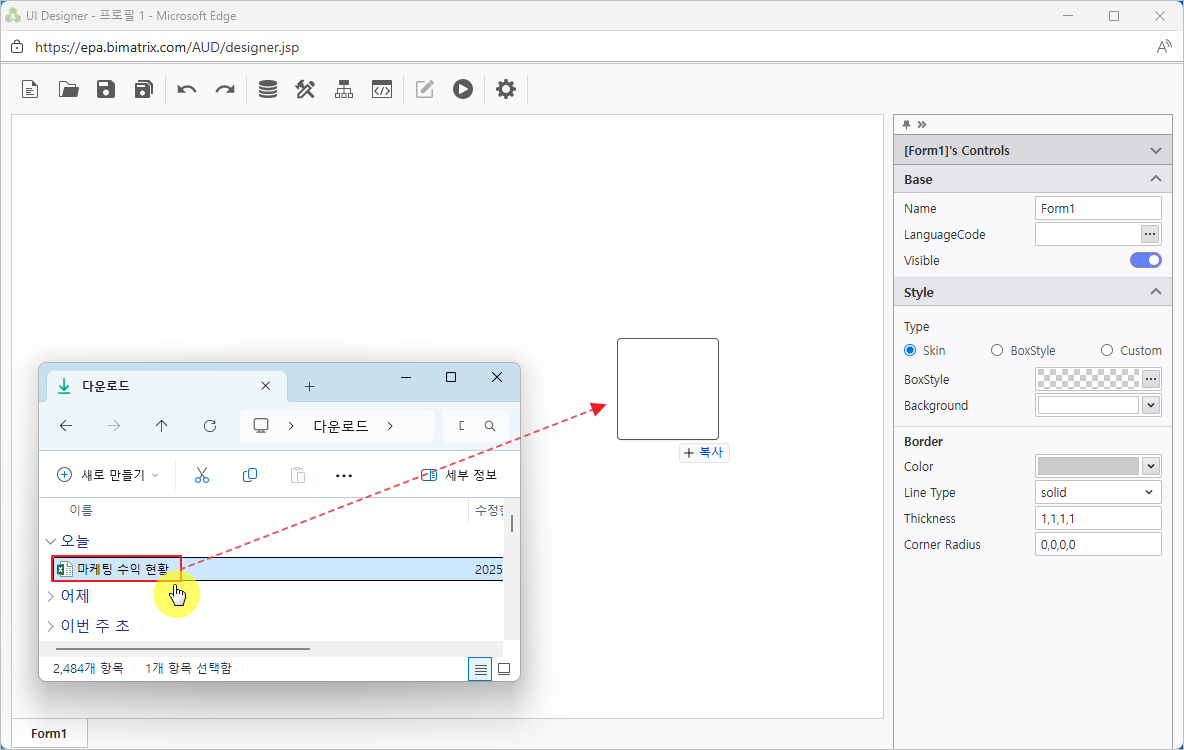The height and width of the screenshot is (750, 1184).
Task: Switch to the Form1 tab
Action: pyautogui.click(x=49, y=733)
